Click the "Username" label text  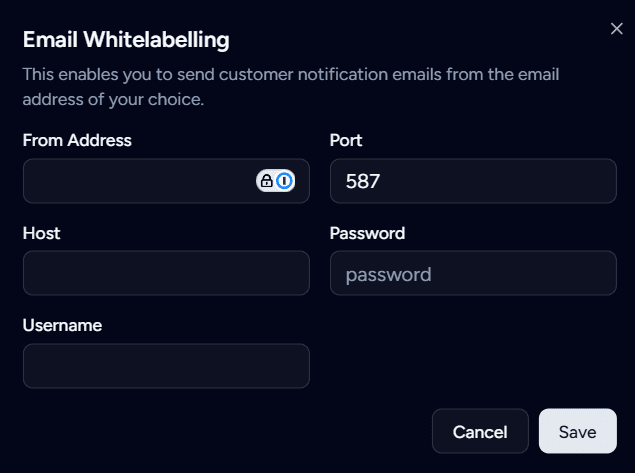click(62, 325)
